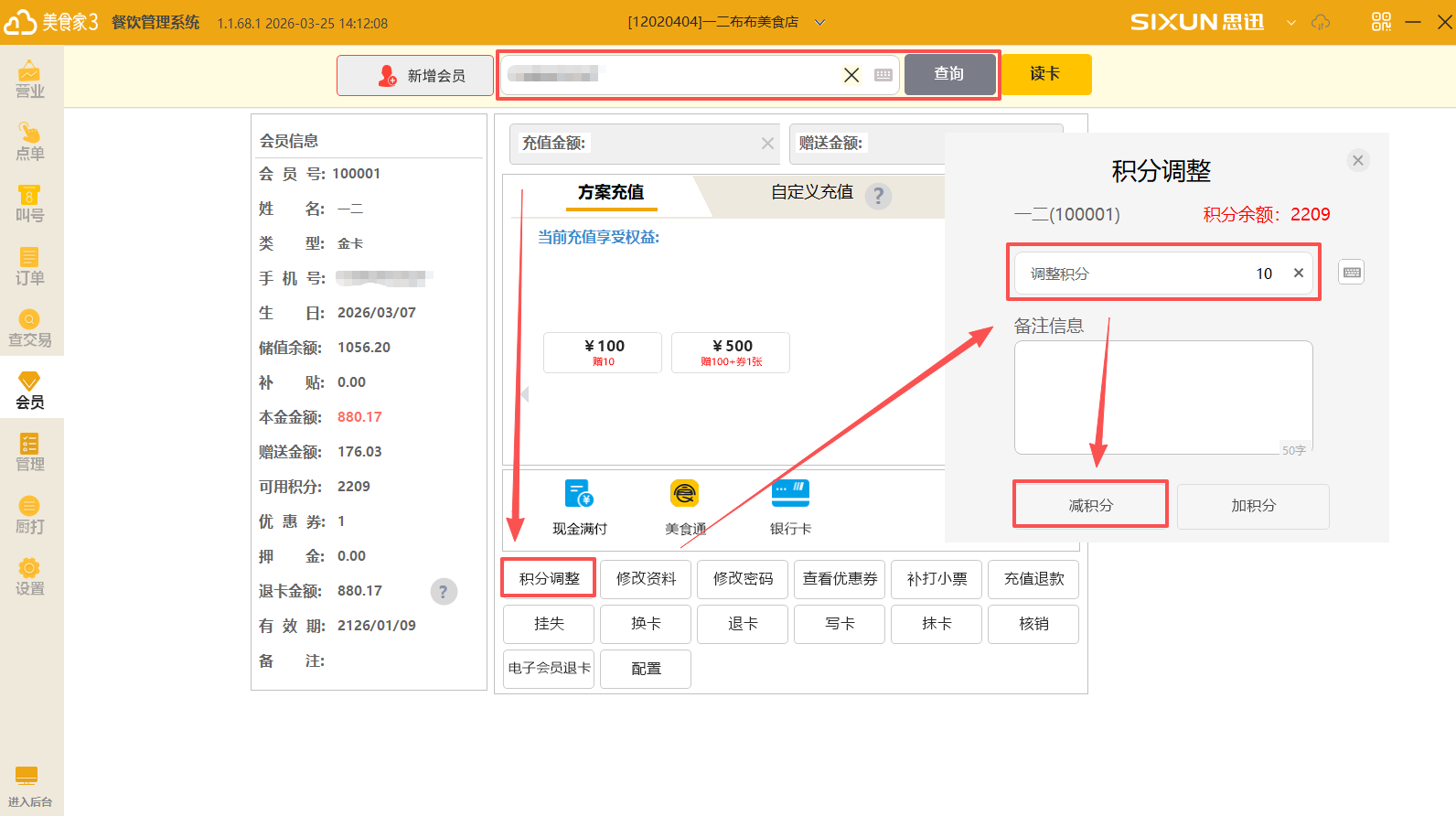Screen dimensions: 1456x816
Task: Click the QR code icon in title bar
Action: click(1381, 22)
